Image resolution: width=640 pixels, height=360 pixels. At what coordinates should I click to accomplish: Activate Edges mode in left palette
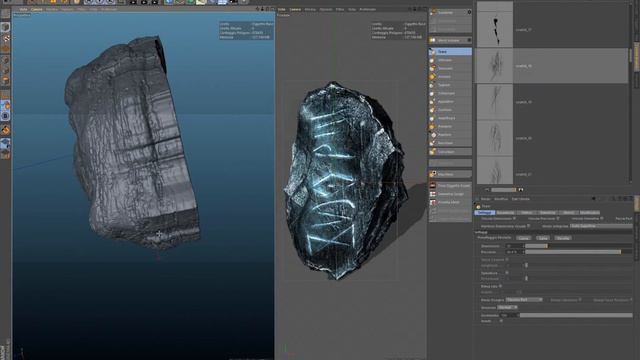click(5, 70)
